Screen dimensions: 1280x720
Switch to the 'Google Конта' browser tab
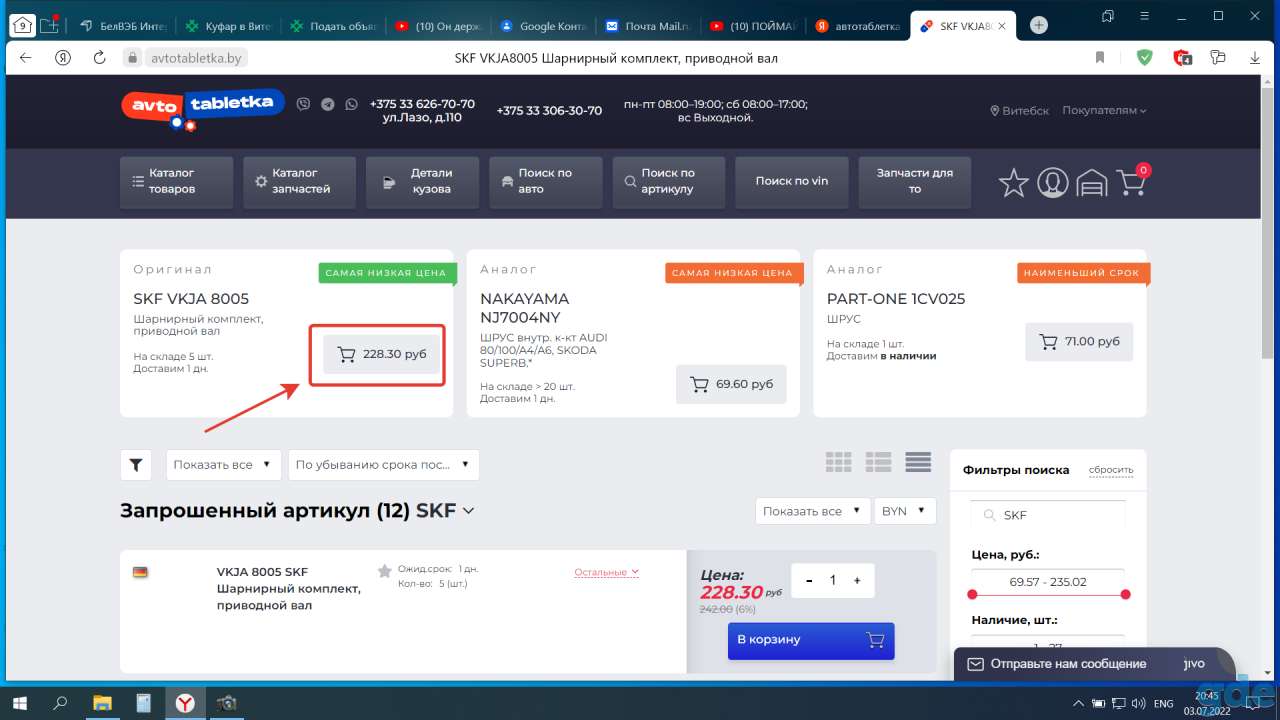pyautogui.click(x=542, y=26)
